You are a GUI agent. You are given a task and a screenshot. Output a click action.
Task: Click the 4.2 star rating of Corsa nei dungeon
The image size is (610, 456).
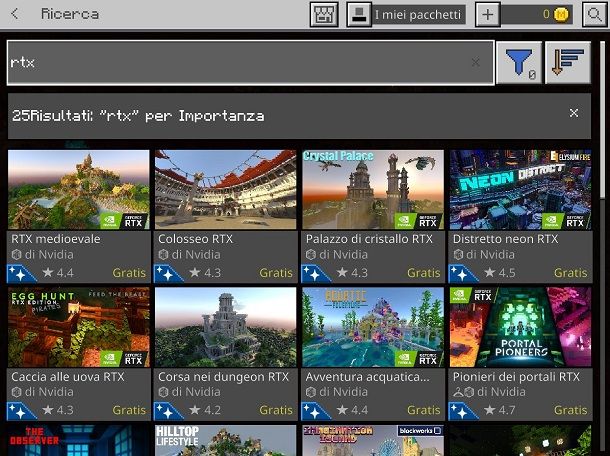205,410
